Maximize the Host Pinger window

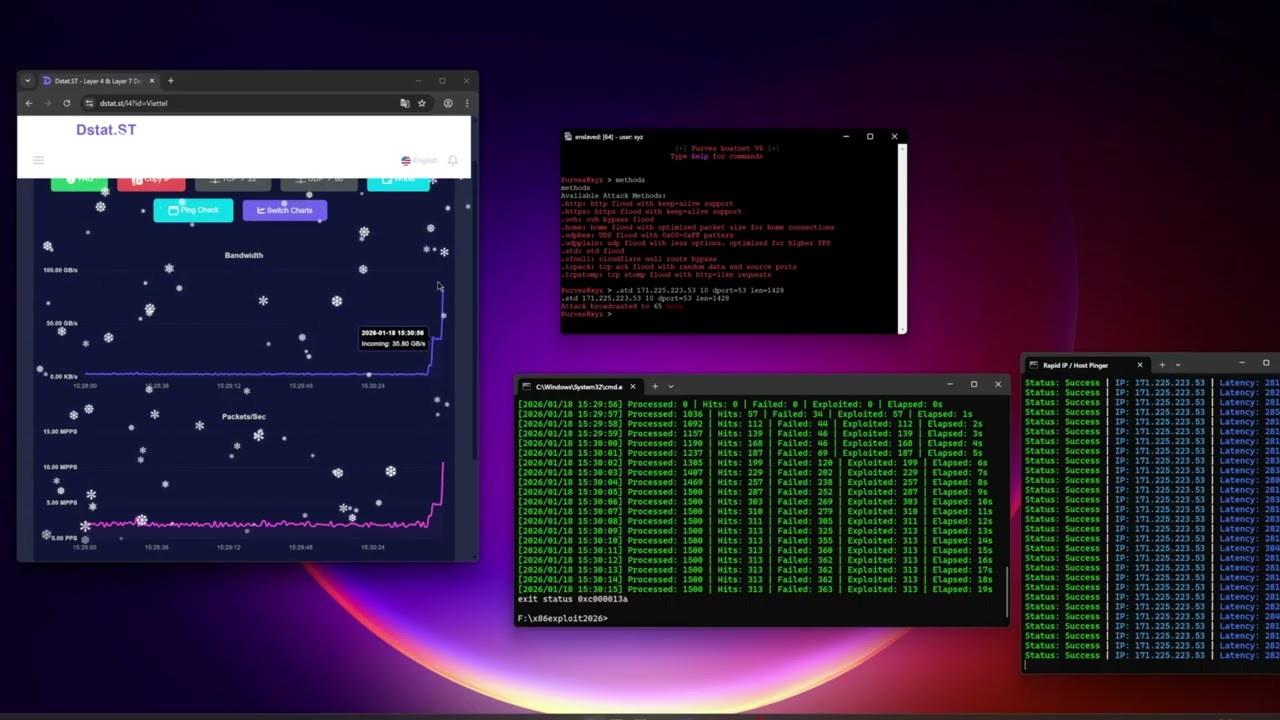1266,363
